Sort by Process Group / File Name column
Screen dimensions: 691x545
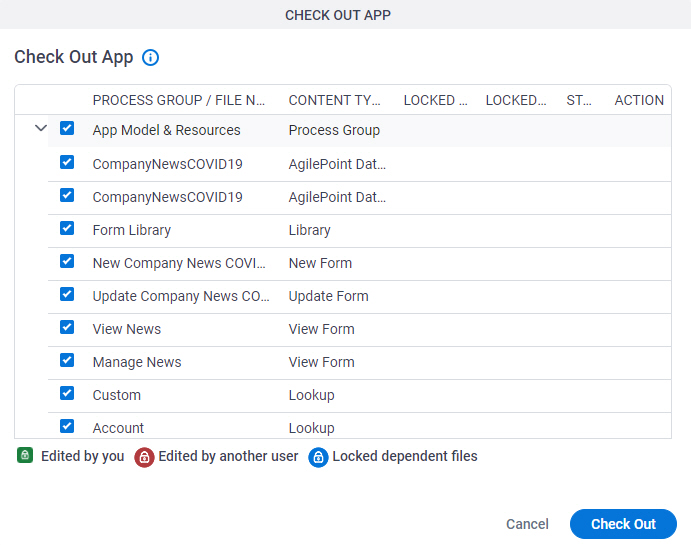(178, 100)
